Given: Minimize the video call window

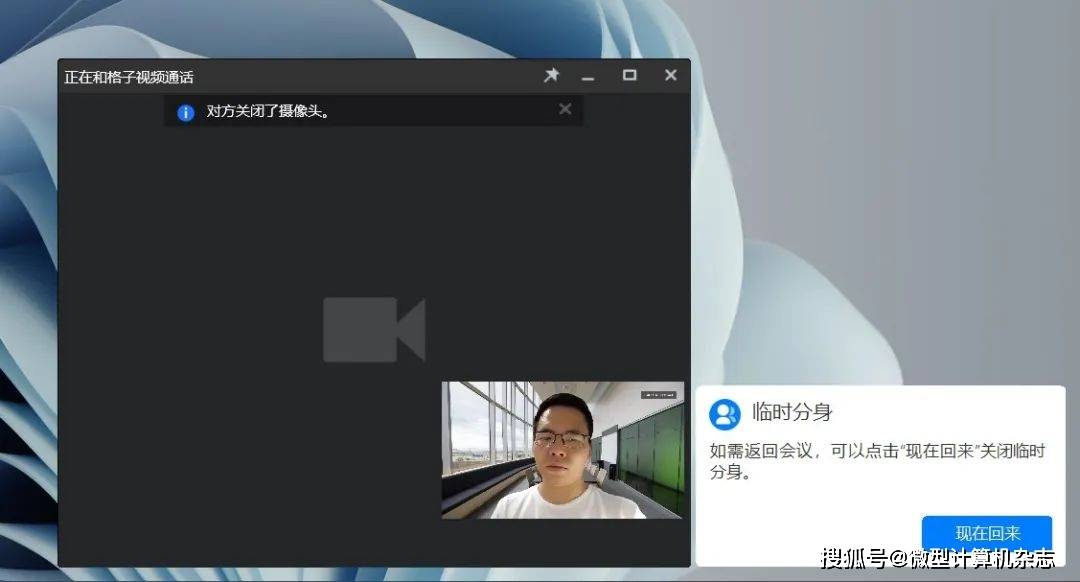Looking at the screenshot, I should (588, 78).
